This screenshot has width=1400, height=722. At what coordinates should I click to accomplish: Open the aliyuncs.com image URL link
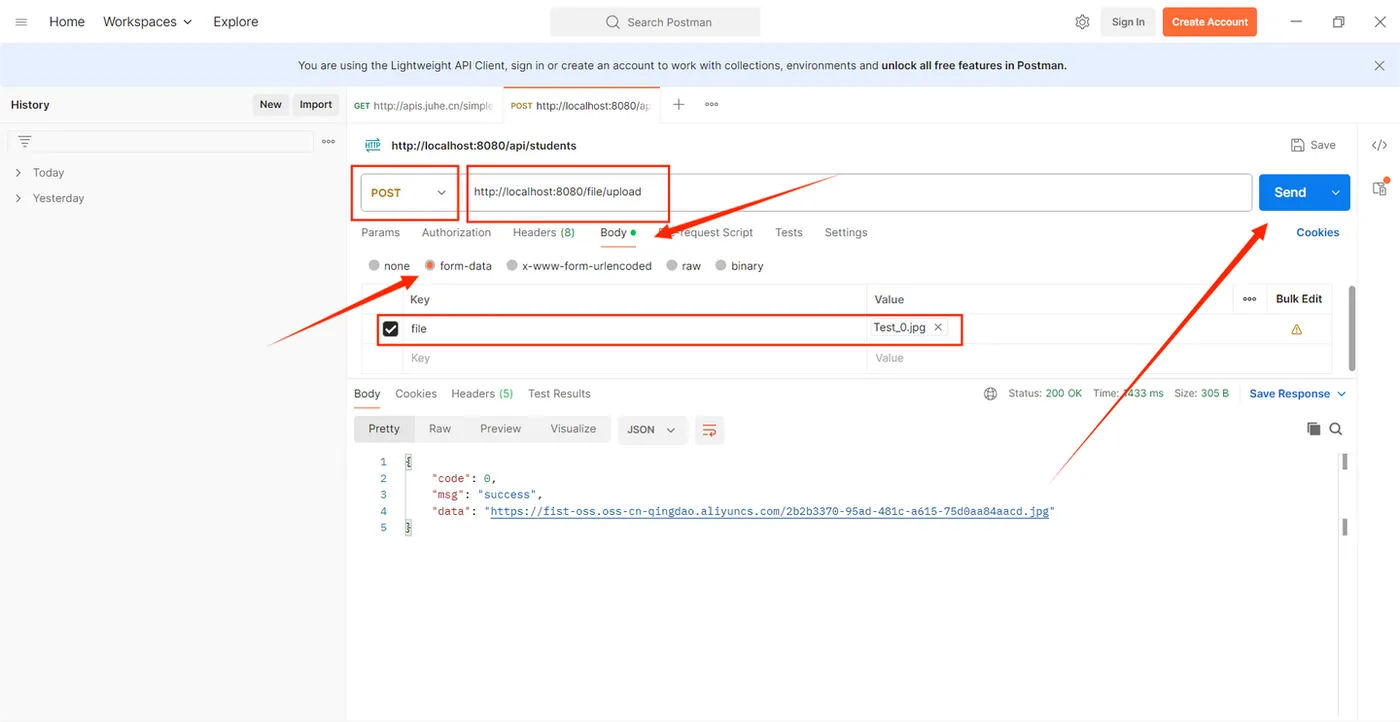pyautogui.click(x=770, y=512)
